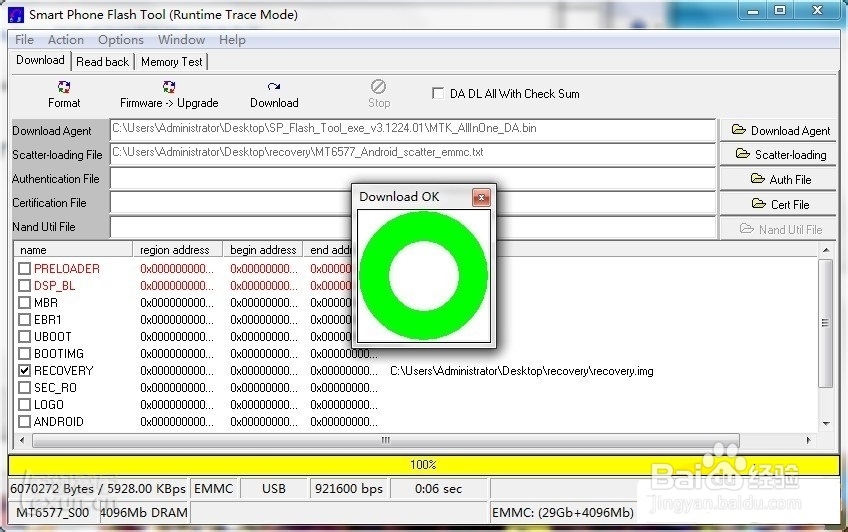Click the Authentication File input field
Viewport: 848px width, 532px height.
click(x=413, y=178)
